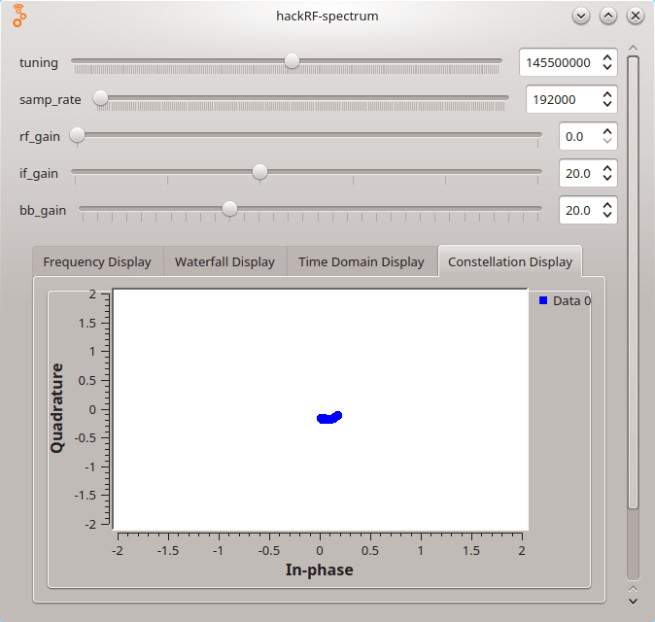Minimize the hackRF-spectrum window
The height and width of the screenshot is (622, 655).
click(x=581, y=16)
